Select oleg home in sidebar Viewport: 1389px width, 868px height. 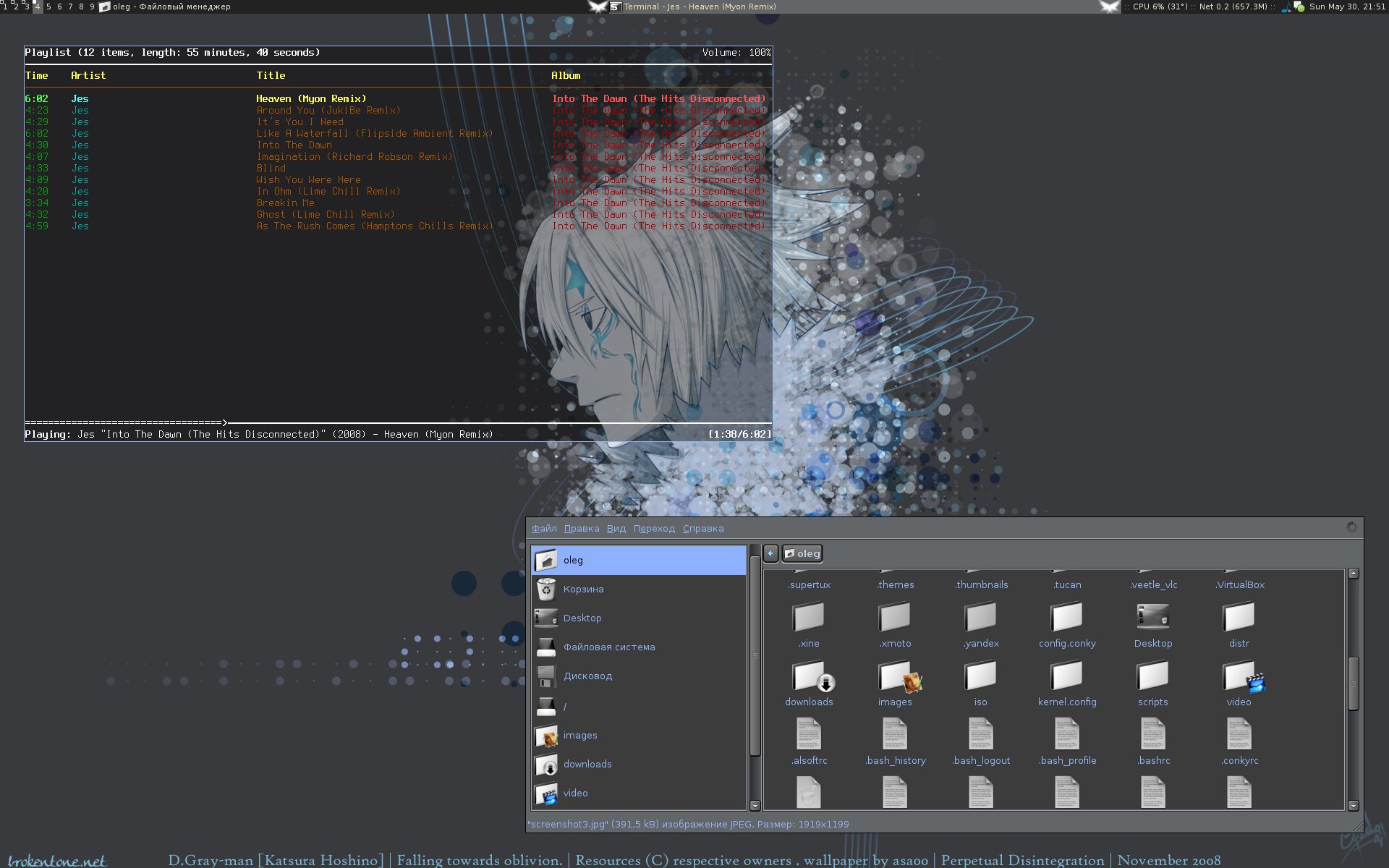pos(639,560)
